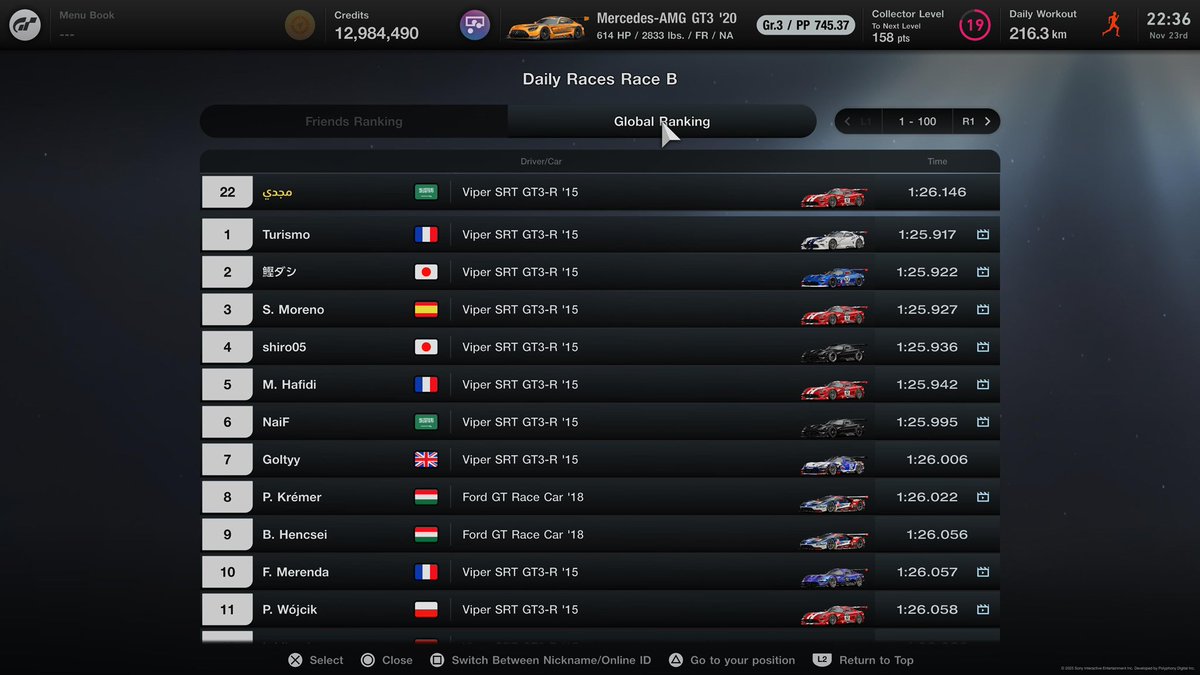Screen dimensions: 1200x675
Task: View replay icon for Turismo's time
Action: (x=982, y=235)
